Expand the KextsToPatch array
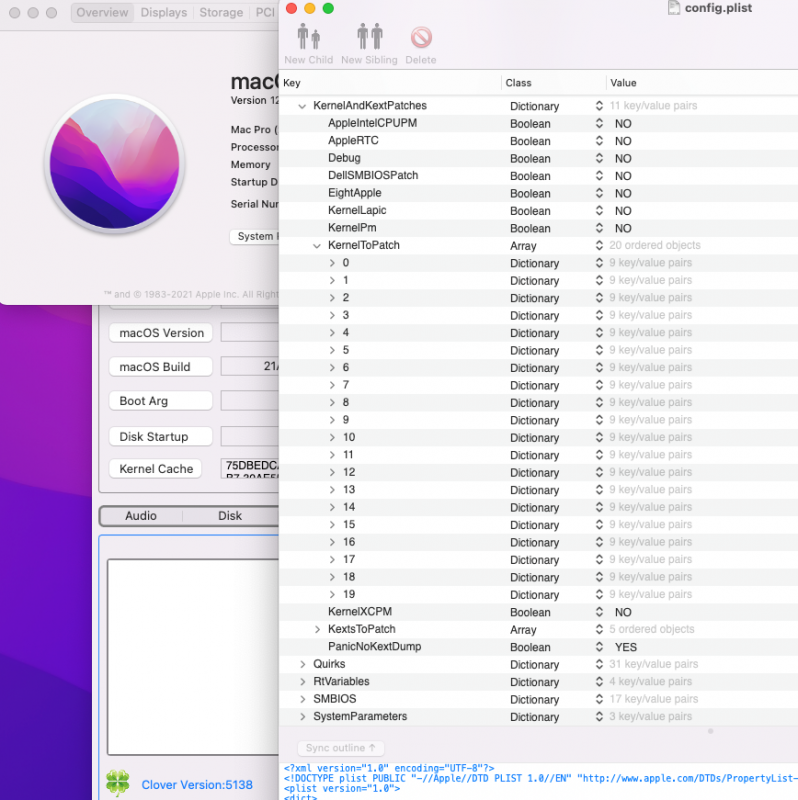The width and height of the screenshot is (798, 800). [318, 630]
